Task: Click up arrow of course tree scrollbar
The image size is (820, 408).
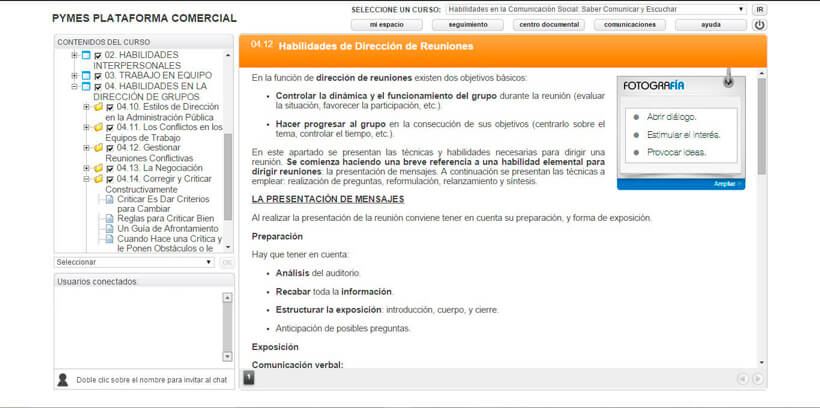Action: click(227, 55)
